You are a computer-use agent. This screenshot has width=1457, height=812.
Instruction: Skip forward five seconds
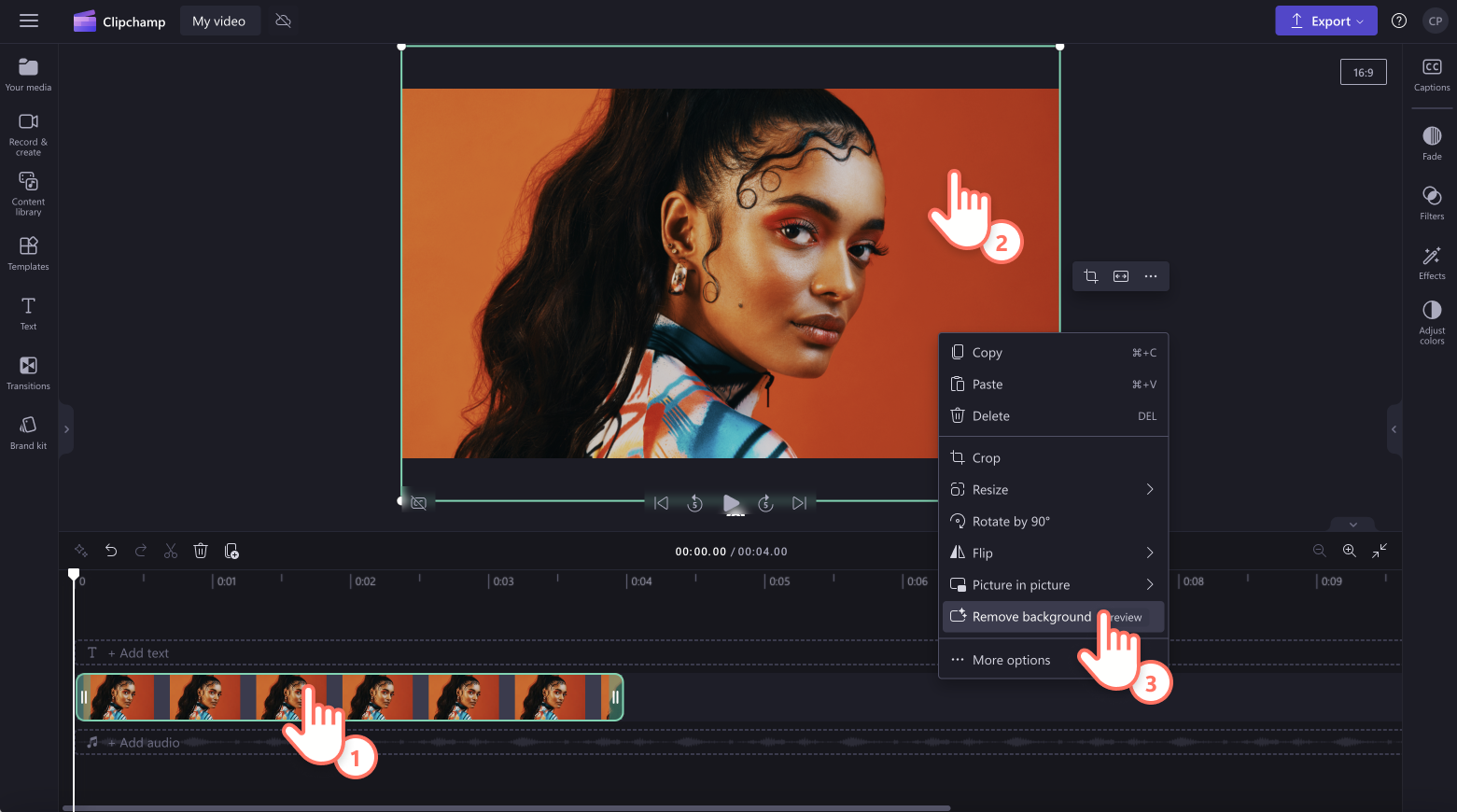pyautogui.click(x=765, y=503)
